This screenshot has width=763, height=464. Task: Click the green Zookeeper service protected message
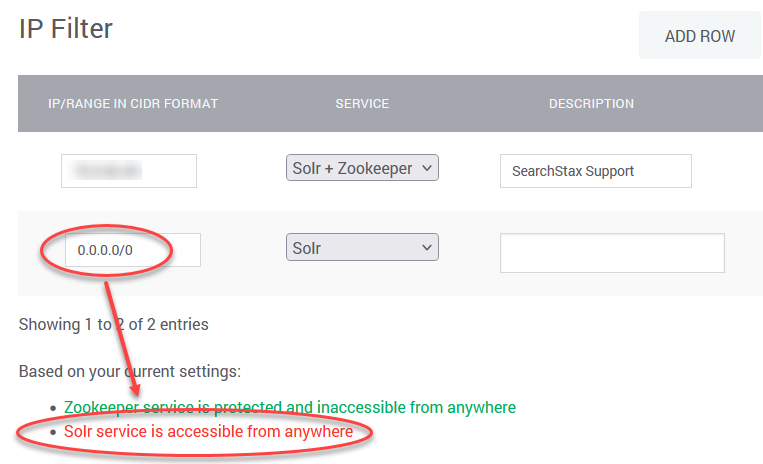pyautogui.click(x=290, y=407)
